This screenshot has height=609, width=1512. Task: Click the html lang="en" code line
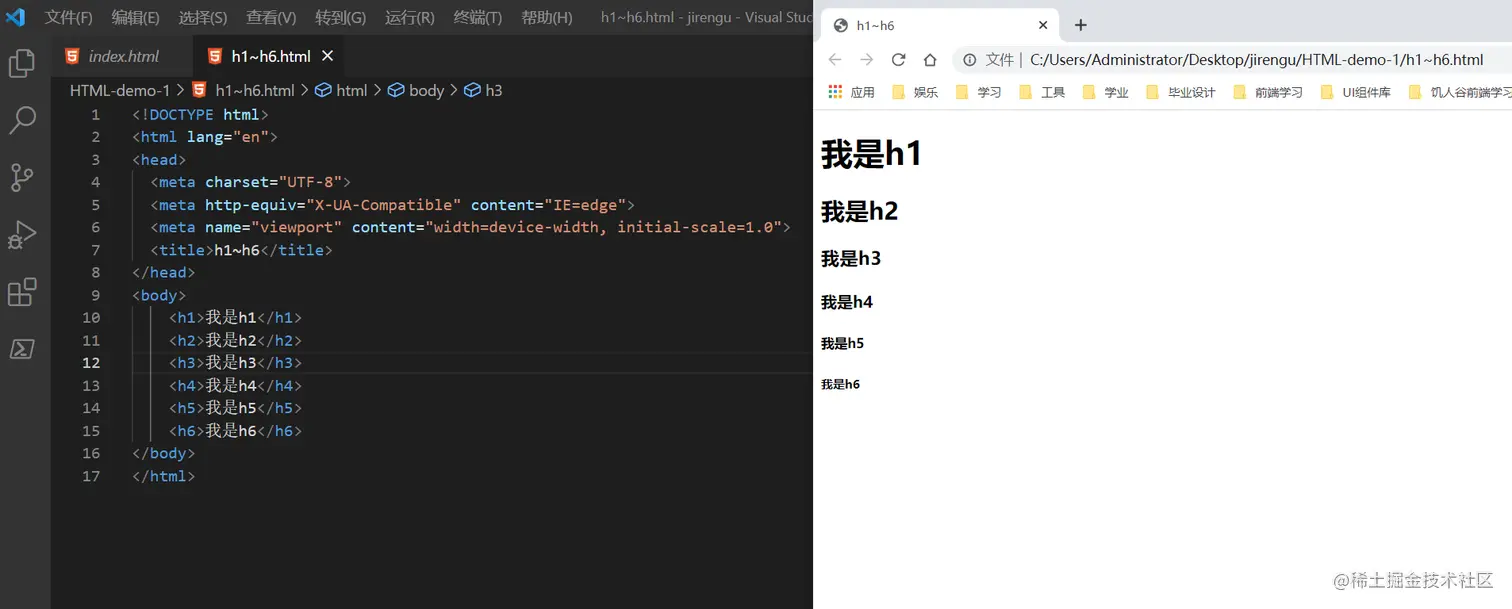[x=205, y=137]
